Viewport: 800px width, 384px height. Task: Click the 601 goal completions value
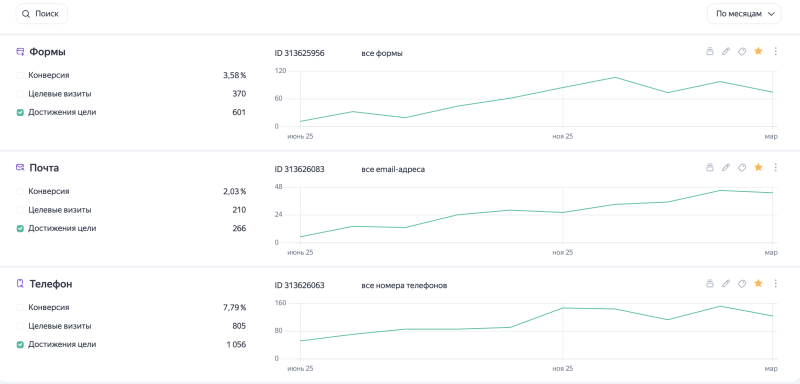pos(239,112)
